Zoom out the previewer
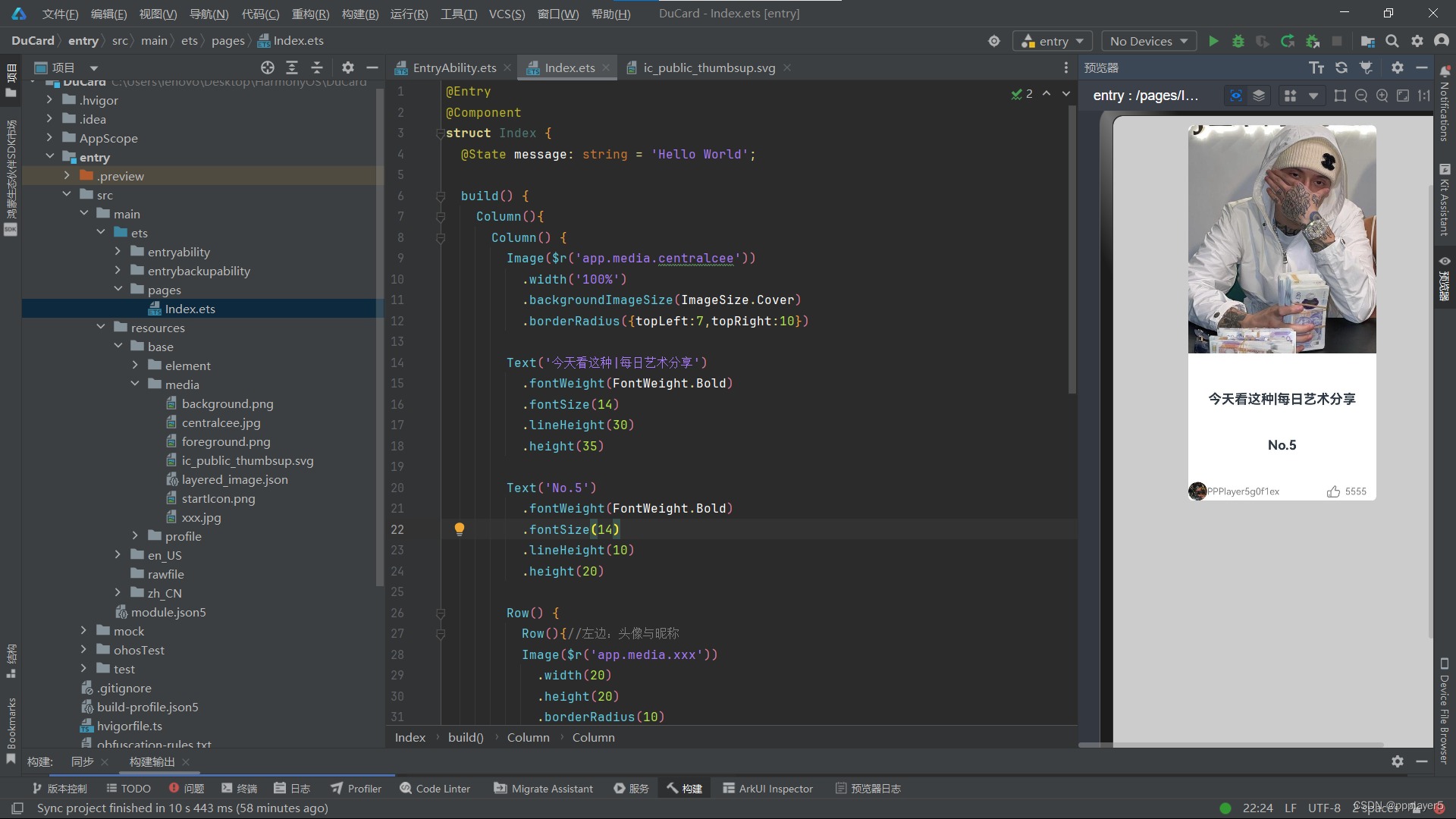The height and width of the screenshot is (819, 1456). pyautogui.click(x=1361, y=96)
